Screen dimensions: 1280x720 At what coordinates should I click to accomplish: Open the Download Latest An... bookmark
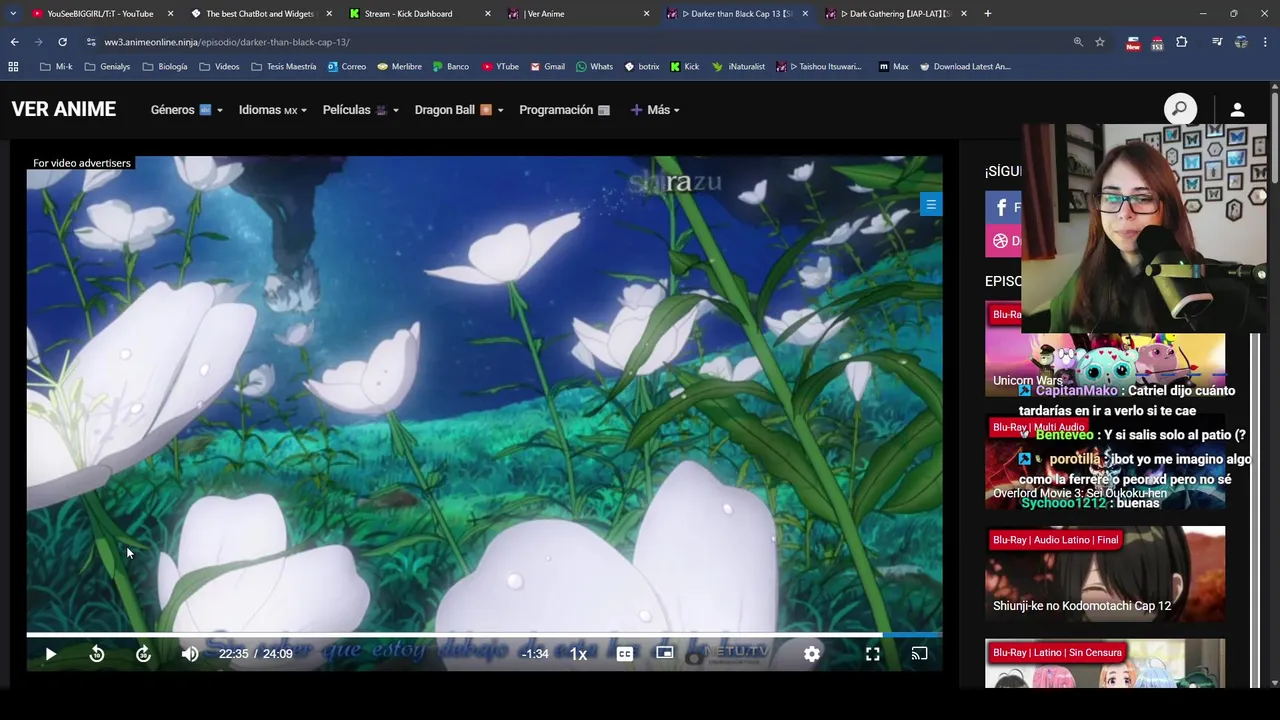pos(965,67)
